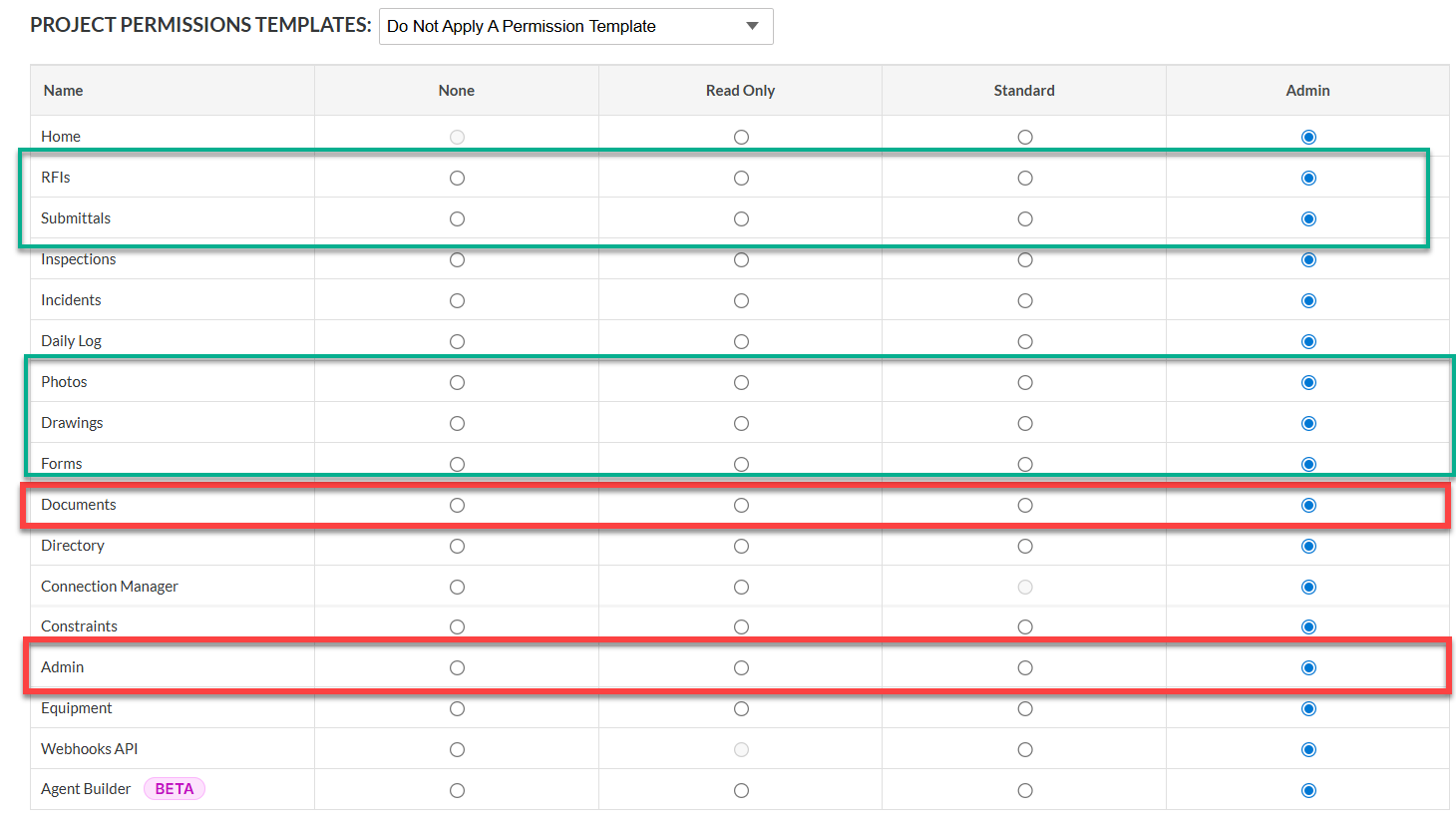Image resolution: width=1456 pixels, height=826 pixels.
Task: Select Standard for Inspections
Action: pyautogui.click(x=1025, y=260)
